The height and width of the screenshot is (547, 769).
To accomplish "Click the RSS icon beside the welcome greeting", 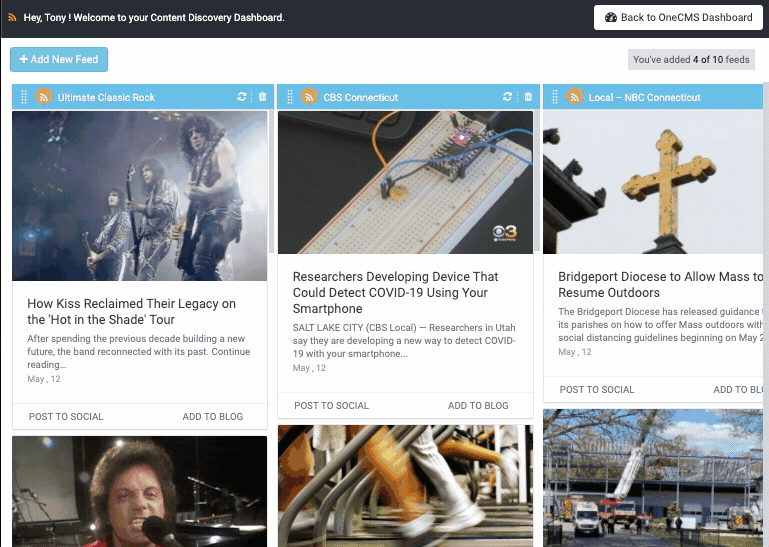I will point(12,18).
